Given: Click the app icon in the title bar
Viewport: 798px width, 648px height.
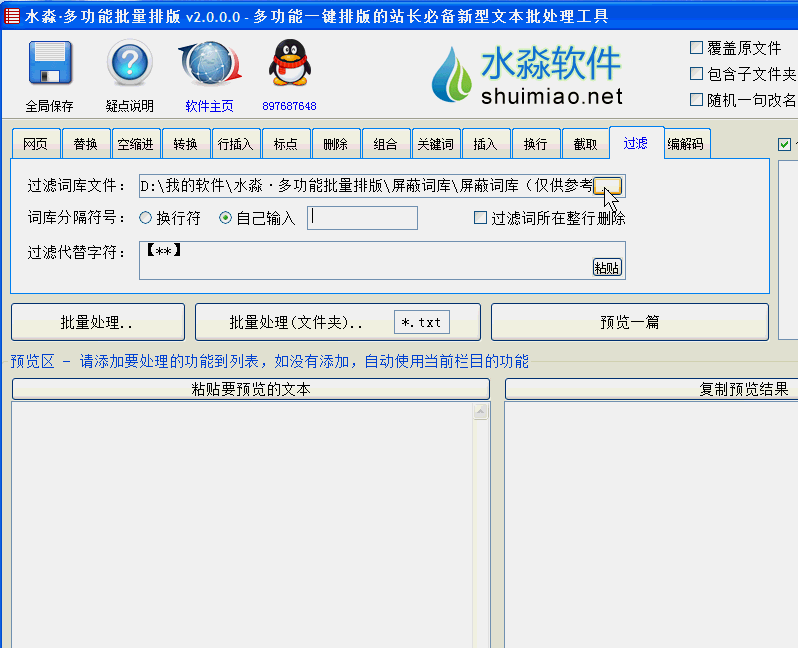Looking at the screenshot, I should click(12, 16).
